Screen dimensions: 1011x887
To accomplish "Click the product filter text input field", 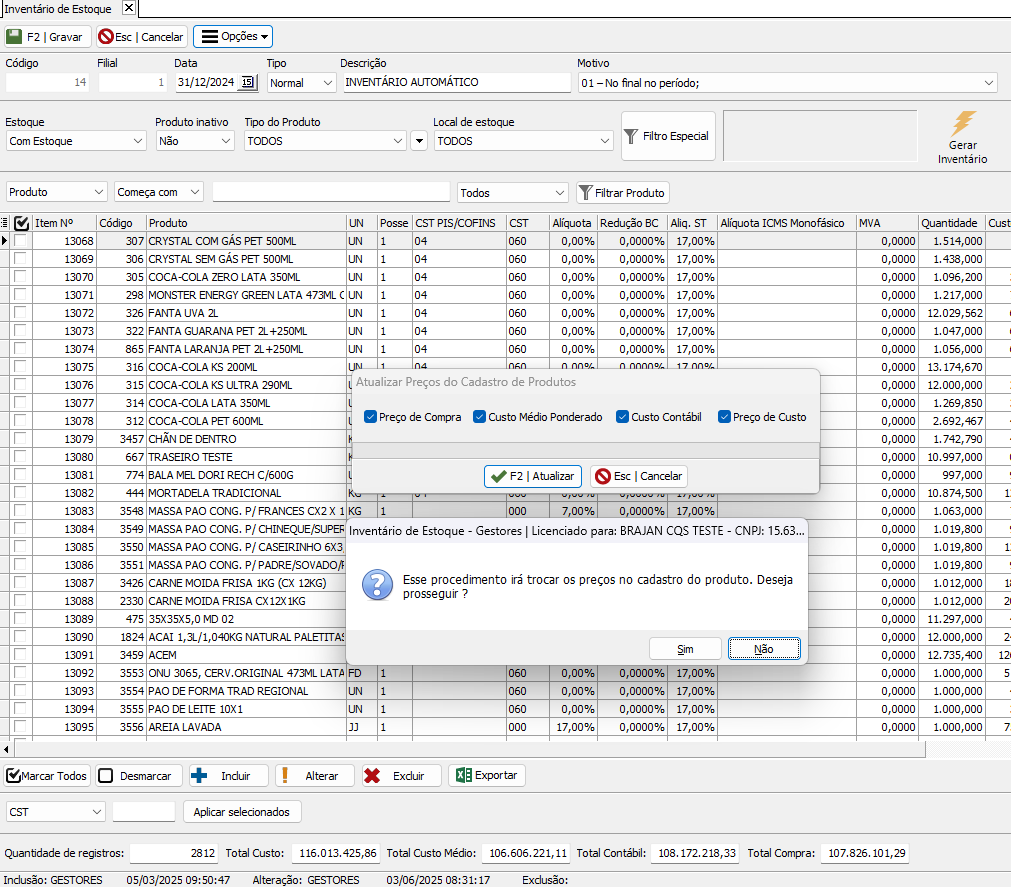I will pos(331,192).
